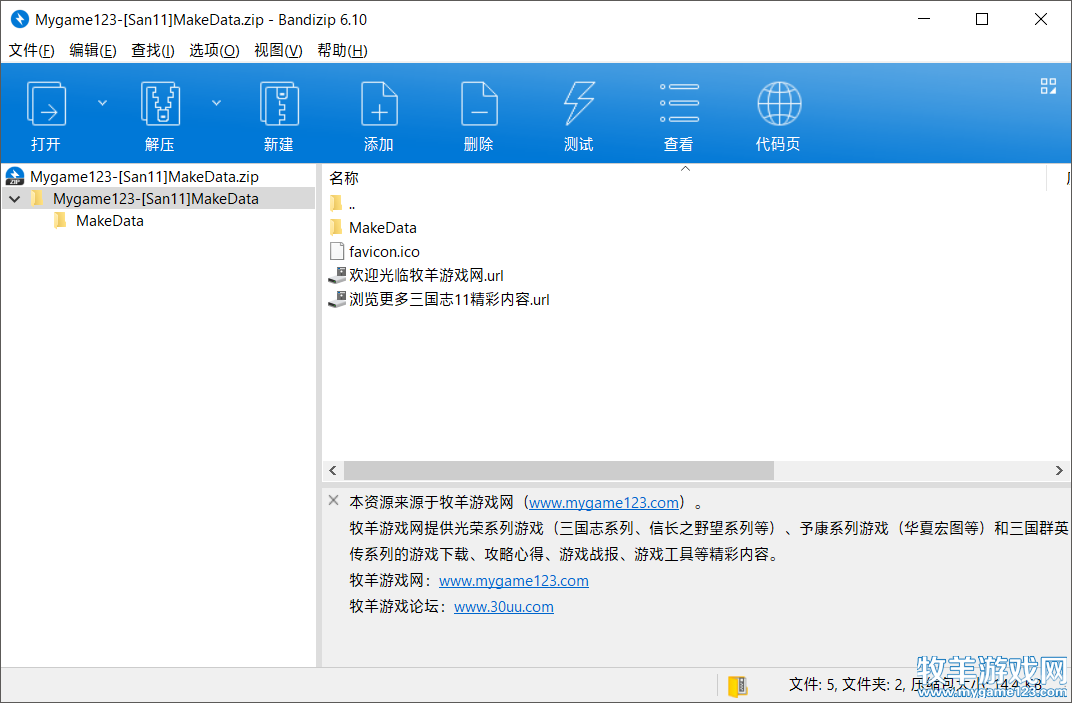This screenshot has width=1072, height=703.
Task: Expand the dropdown arrow beside 打开
Action: click(103, 103)
